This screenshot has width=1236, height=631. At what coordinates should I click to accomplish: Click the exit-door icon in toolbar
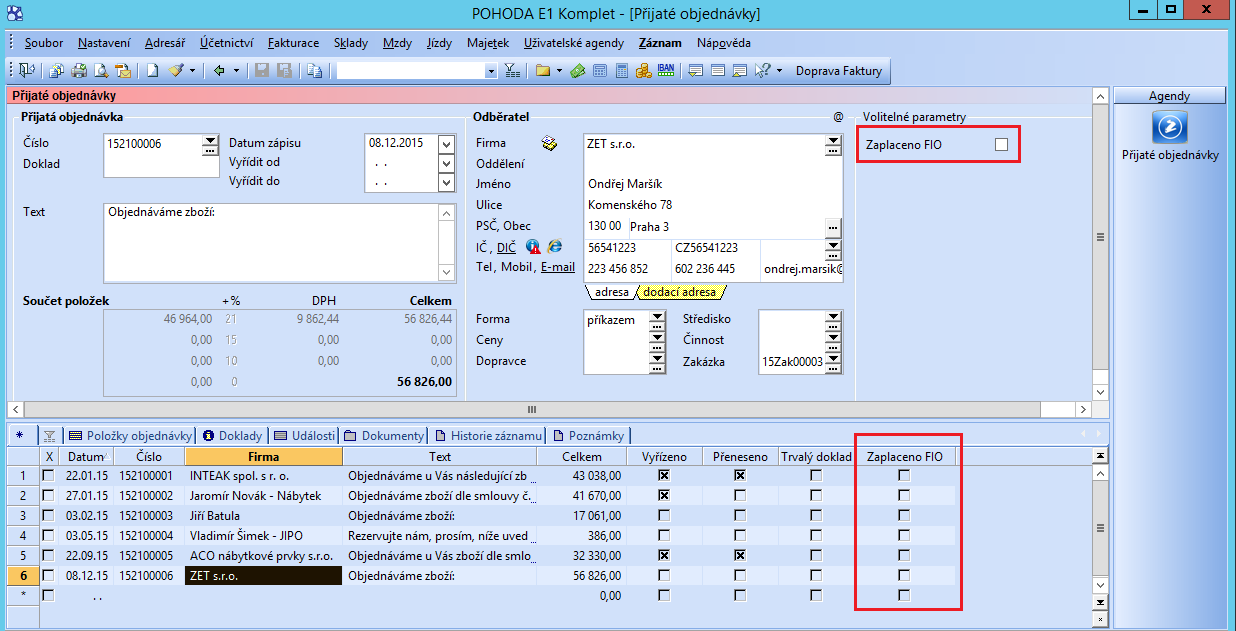pos(26,71)
